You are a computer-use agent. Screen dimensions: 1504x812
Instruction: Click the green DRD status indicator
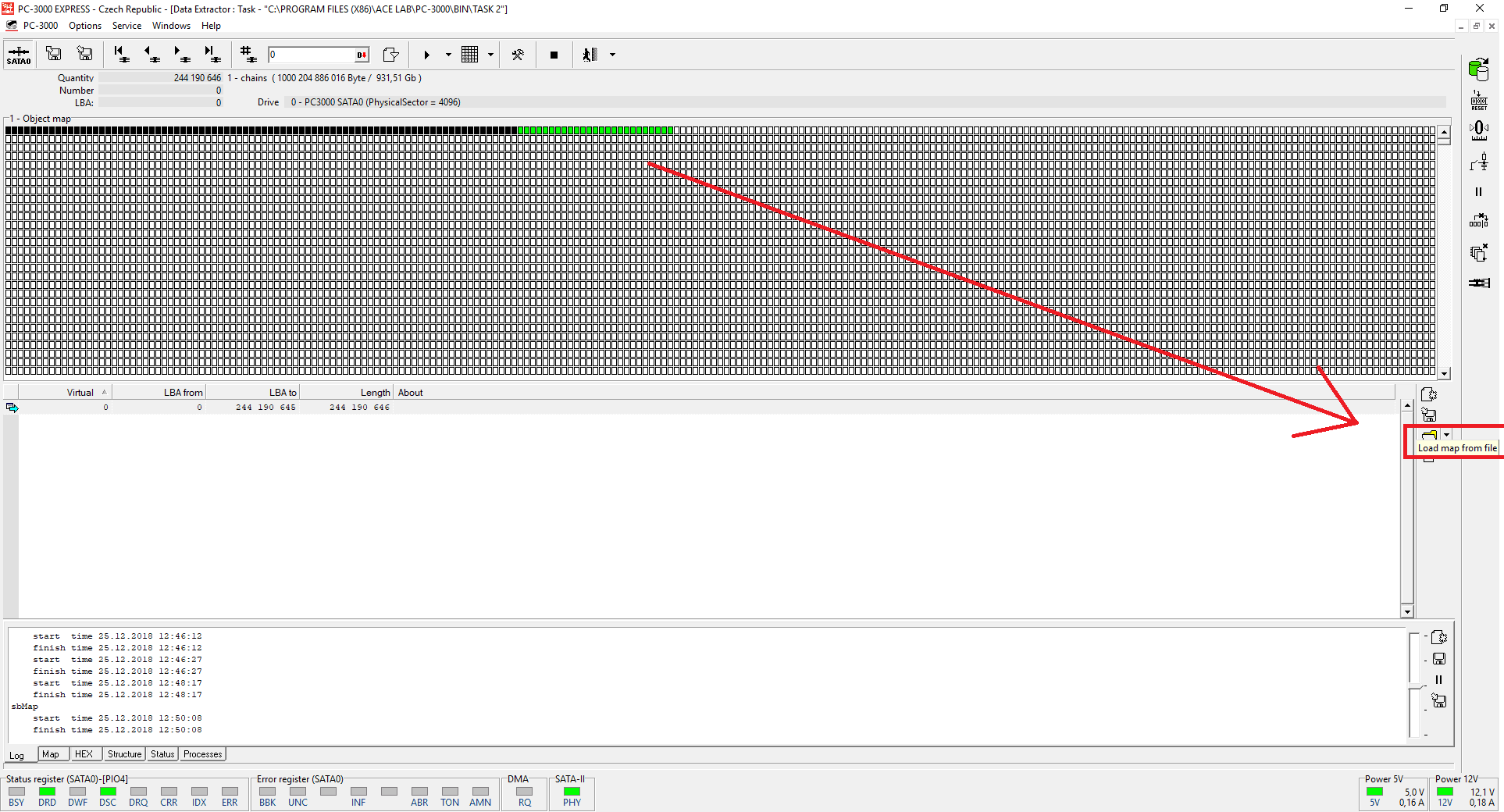47,792
